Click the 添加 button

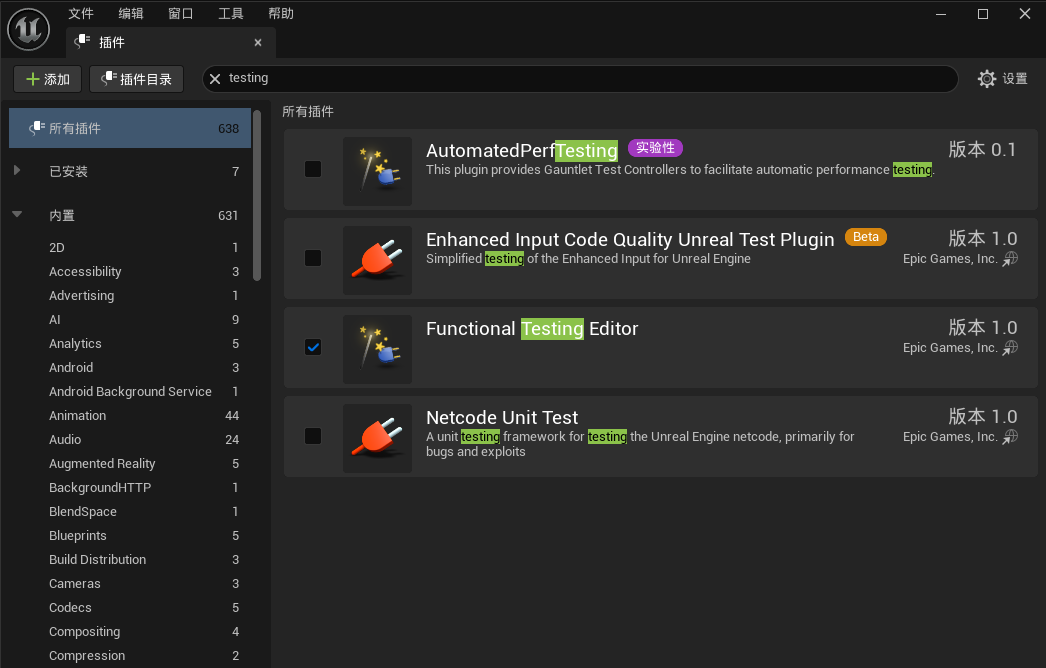(x=47, y=79)
